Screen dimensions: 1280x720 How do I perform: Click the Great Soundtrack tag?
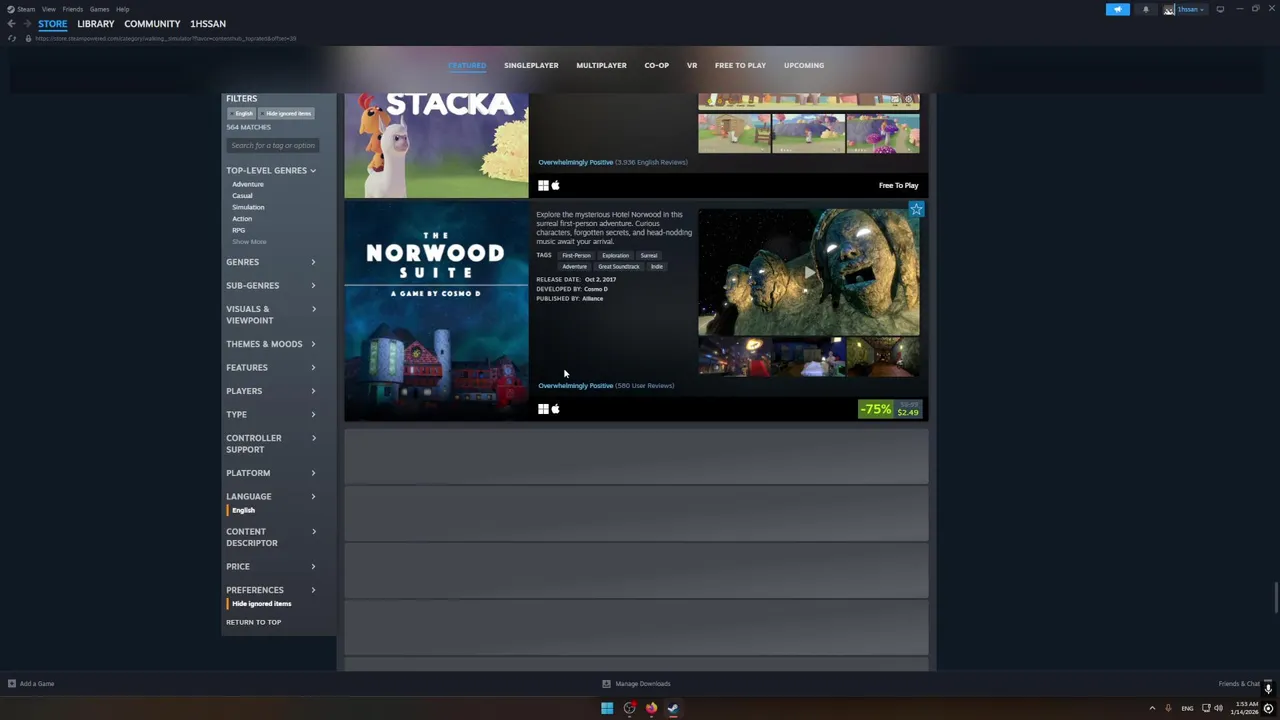point(619,267)
